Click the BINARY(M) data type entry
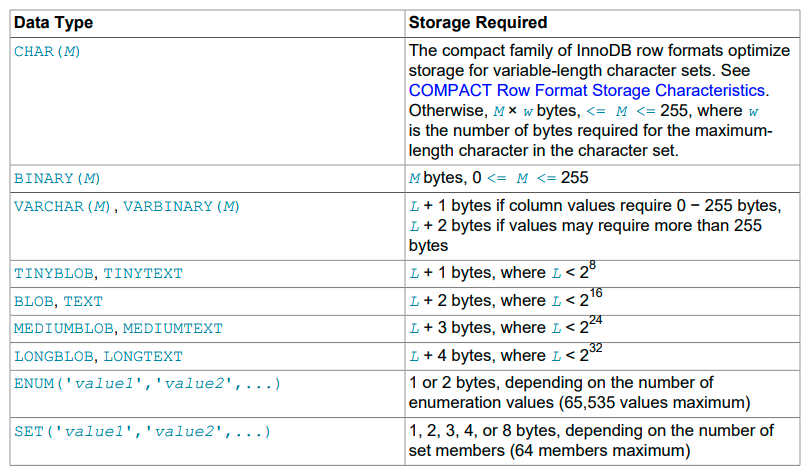Screen dimensions: 810x473 coord(57,178)
